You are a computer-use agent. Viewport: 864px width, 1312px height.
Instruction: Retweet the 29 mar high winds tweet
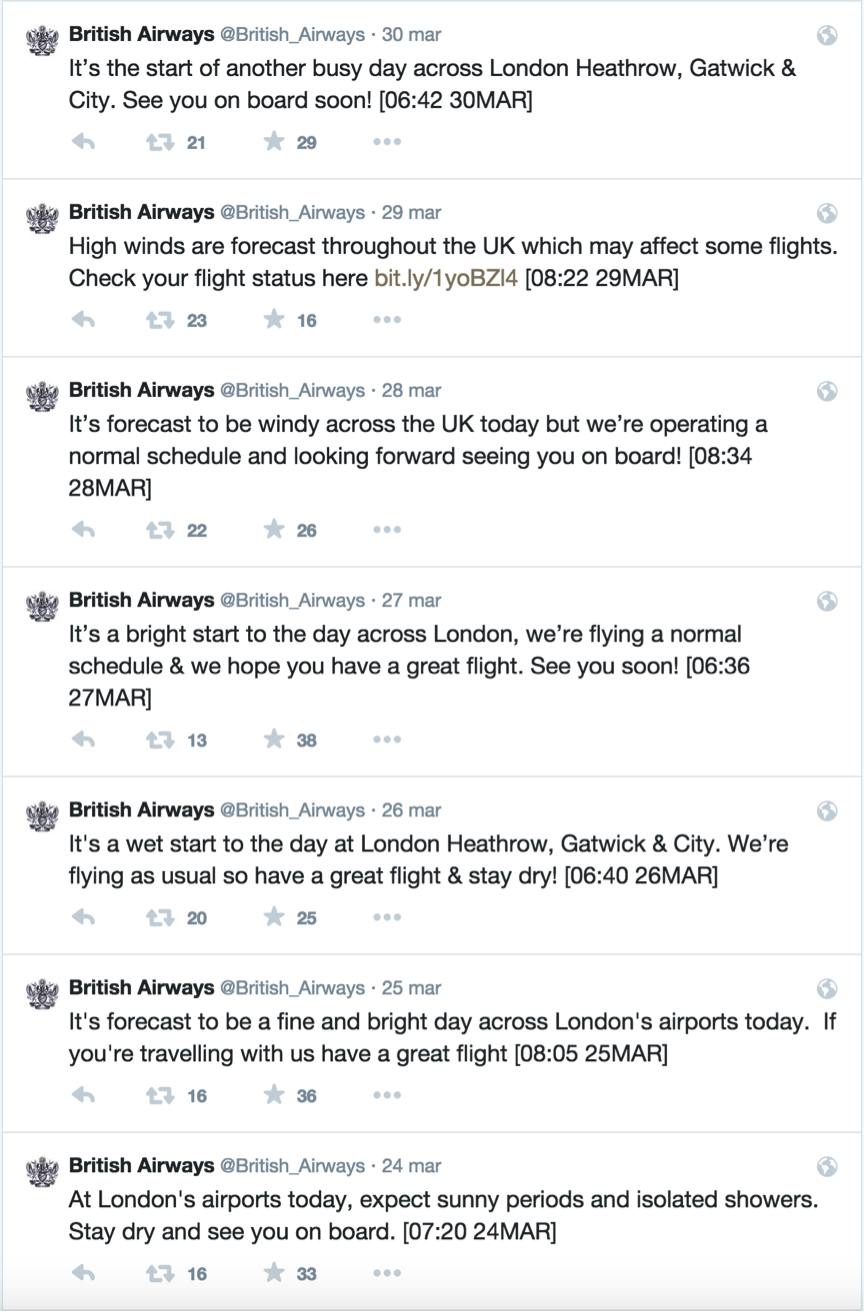159,320
